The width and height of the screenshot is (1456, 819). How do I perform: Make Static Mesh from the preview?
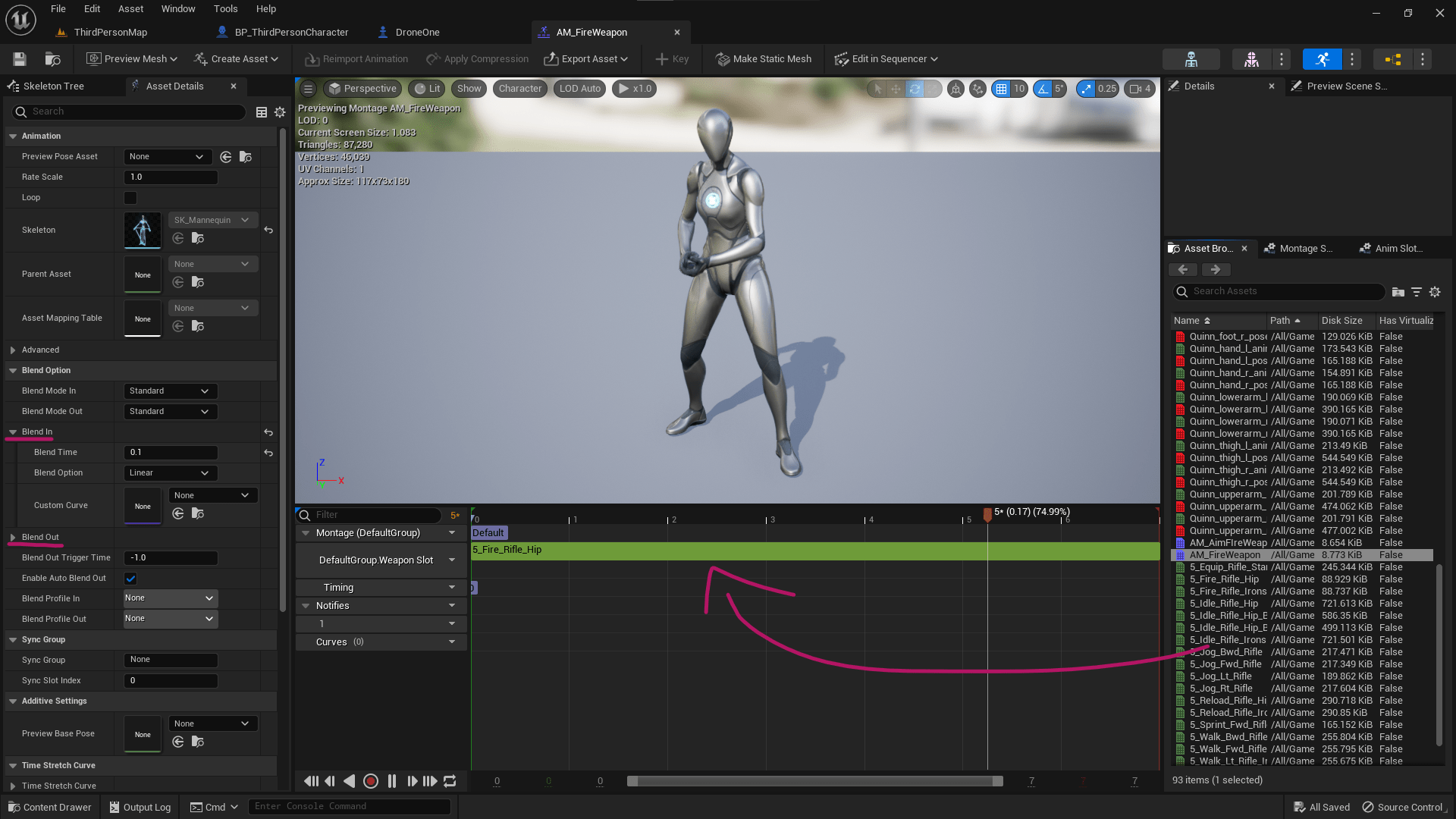coord(763,58)
